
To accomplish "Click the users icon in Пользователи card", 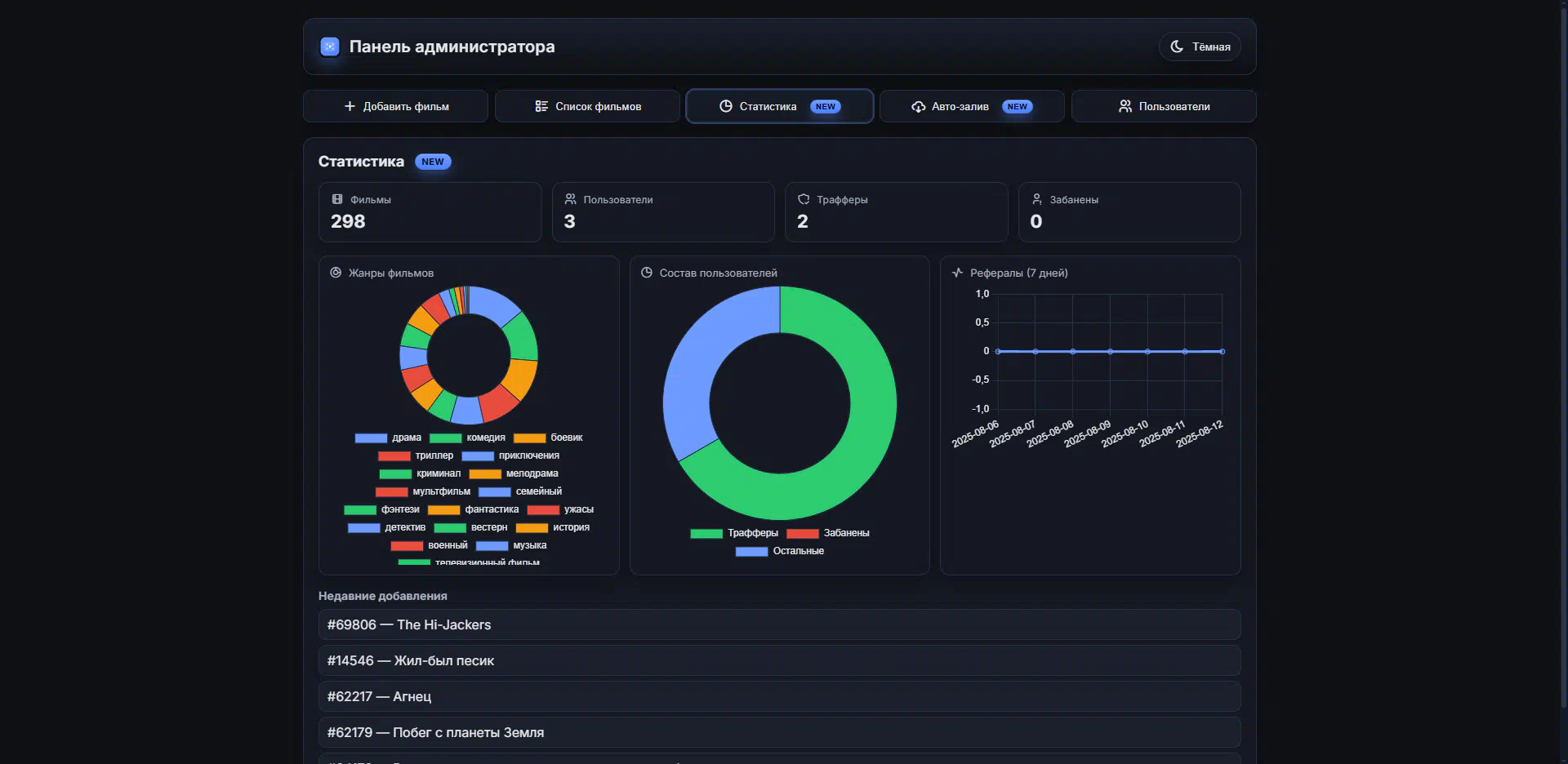I will (570, 199).
